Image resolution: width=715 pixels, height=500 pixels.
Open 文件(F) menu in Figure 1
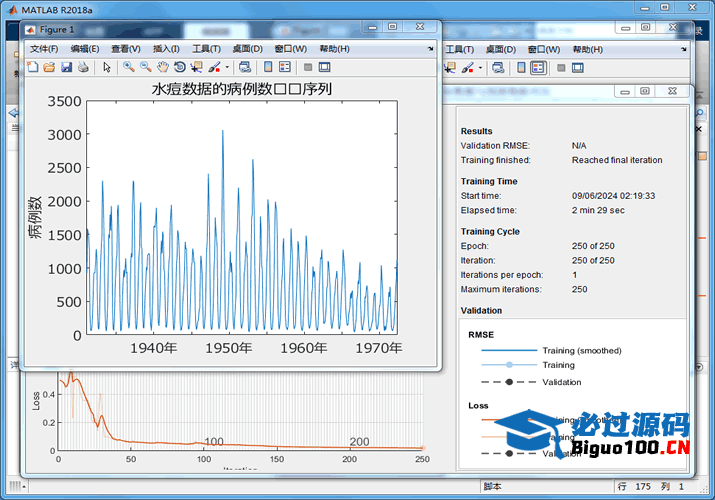pyautogui.click(x=44, y=49)
